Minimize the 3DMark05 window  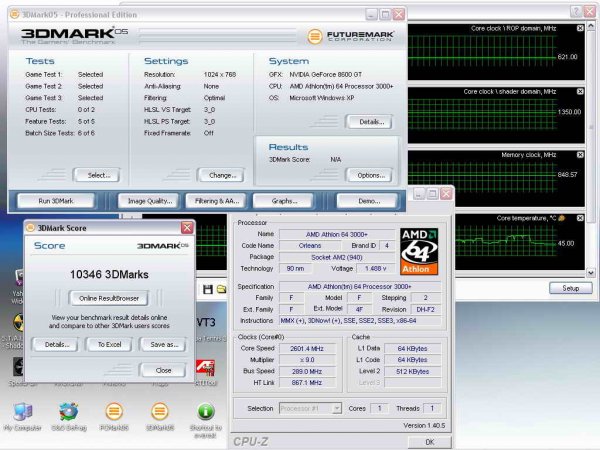coord(371,15)
